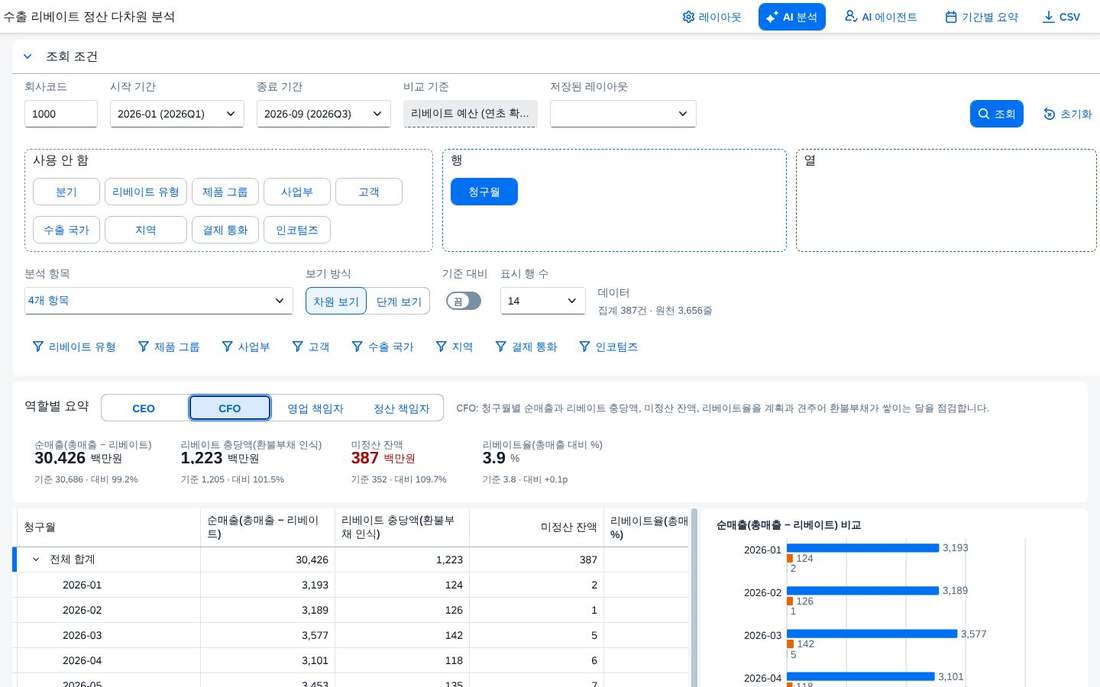Open AI 분석 sparkle button
Screen dimensions: 1100x687
point(791,17)
